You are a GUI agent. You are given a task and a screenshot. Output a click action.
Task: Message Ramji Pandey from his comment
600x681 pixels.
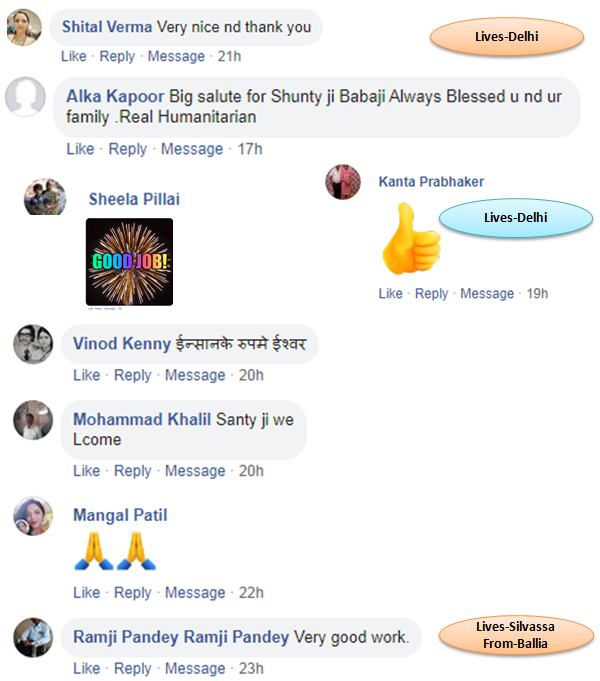click(x=195, y=668)
